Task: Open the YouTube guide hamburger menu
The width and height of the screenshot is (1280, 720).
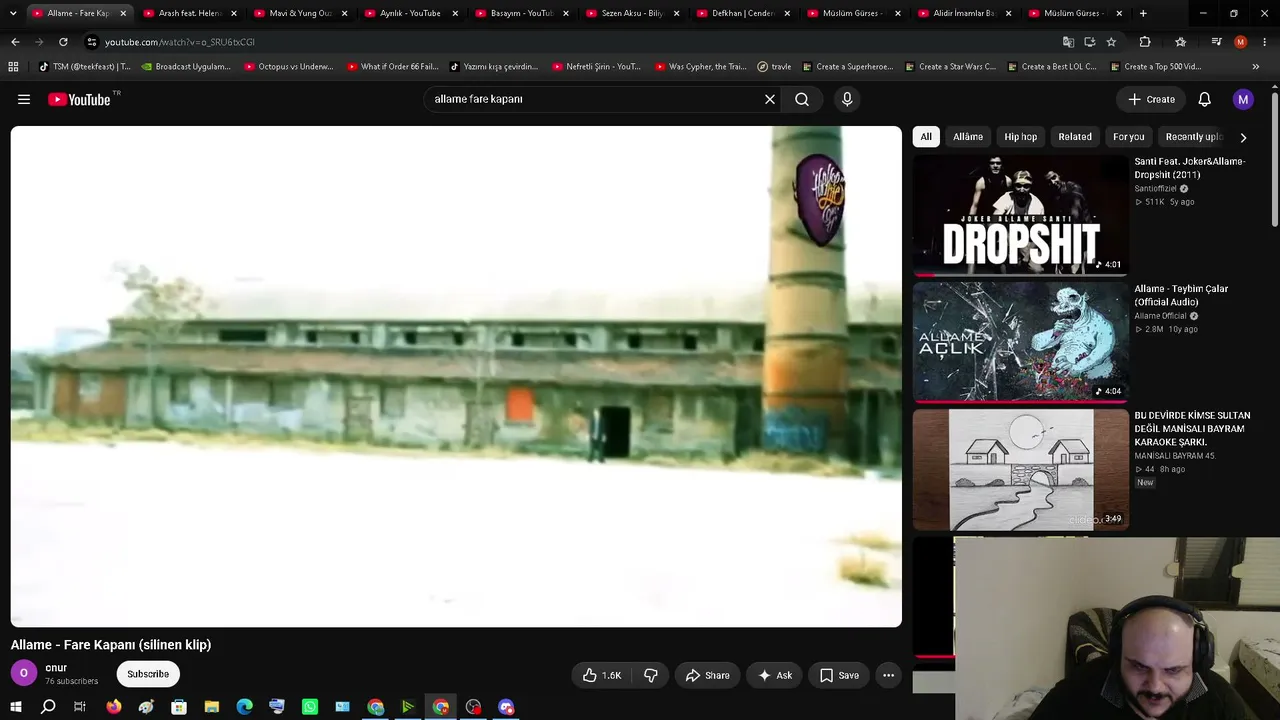Action: pyautogui.click(x=24, y=99)
